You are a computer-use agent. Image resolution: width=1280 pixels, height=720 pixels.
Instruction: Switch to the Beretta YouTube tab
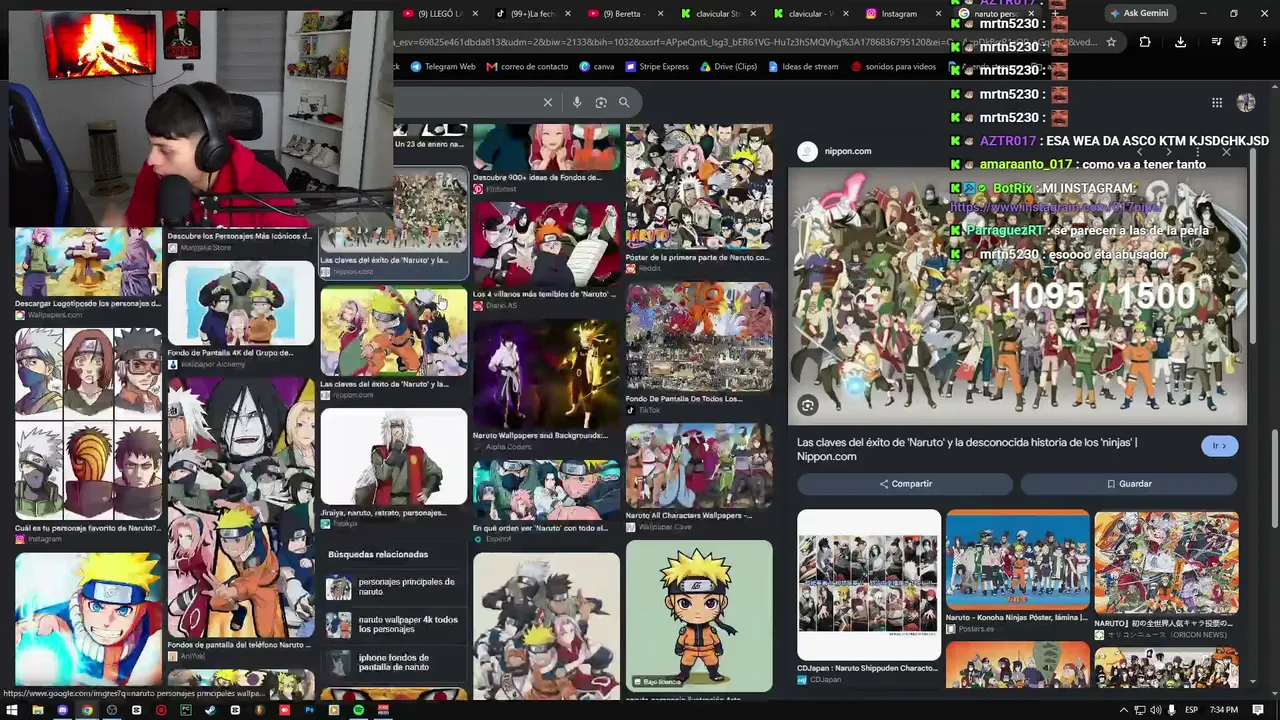click(x=625, y=14)
